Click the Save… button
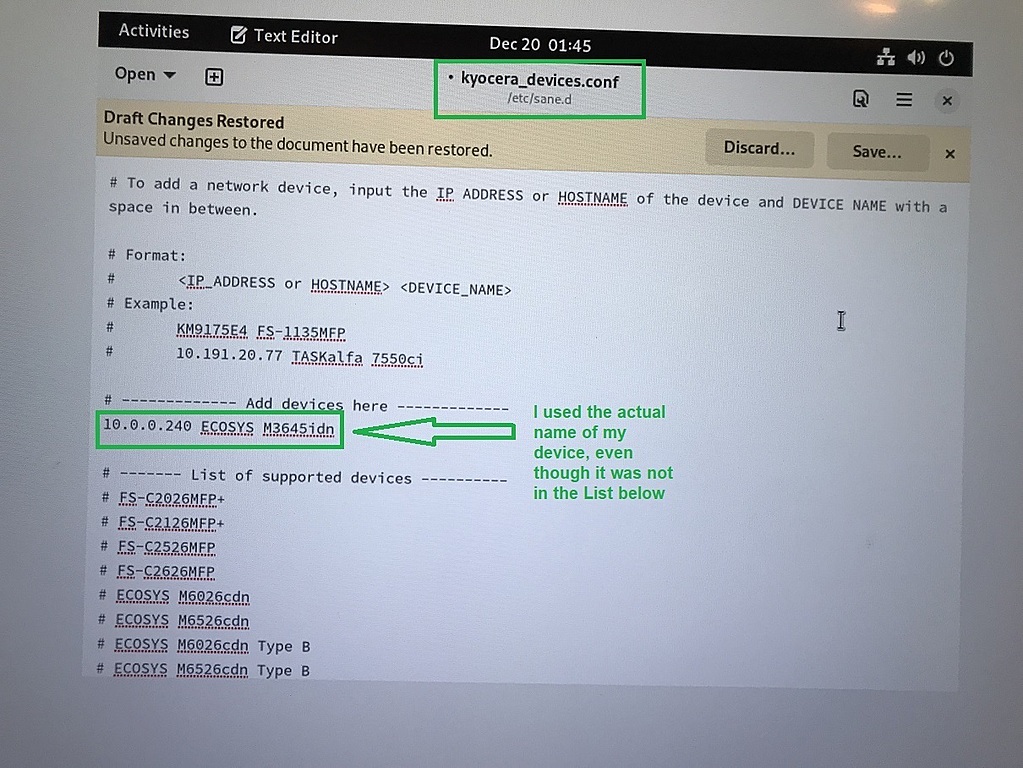The height and width of the screenshot is (768, 1023). click(876, 152)
